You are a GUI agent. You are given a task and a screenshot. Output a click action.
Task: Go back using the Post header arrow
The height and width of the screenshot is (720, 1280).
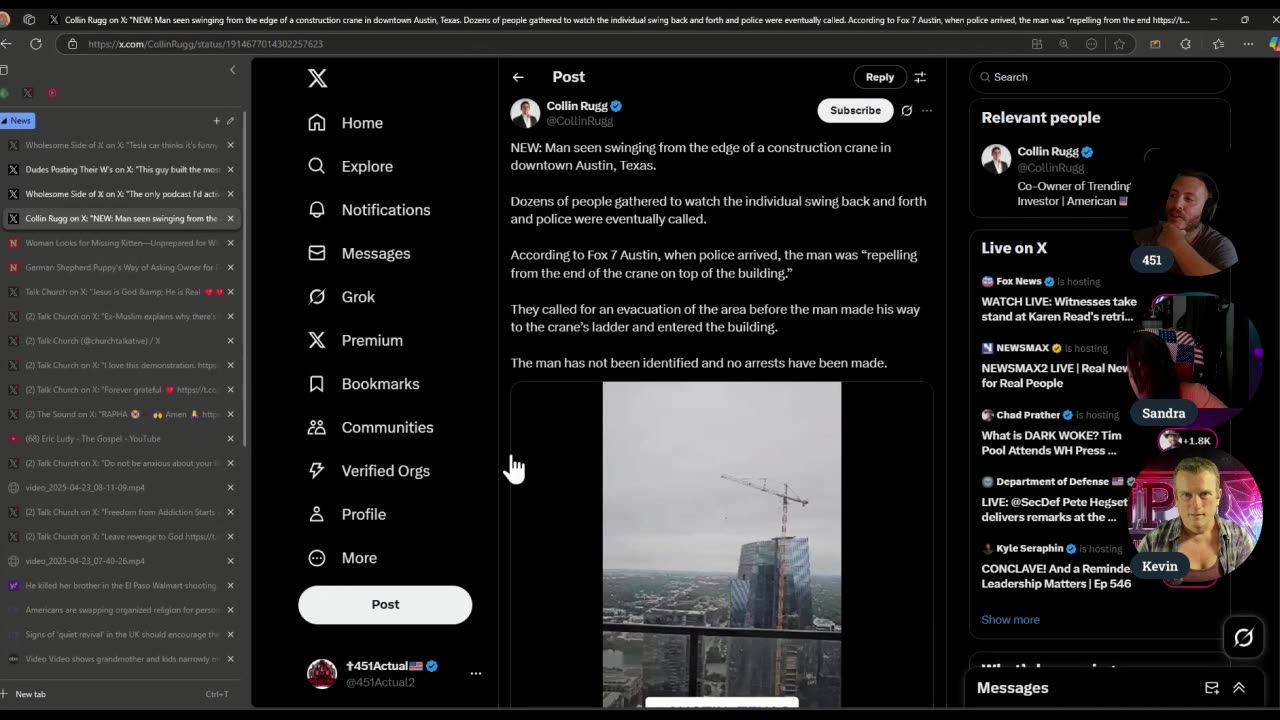click(x=518, y=77)
